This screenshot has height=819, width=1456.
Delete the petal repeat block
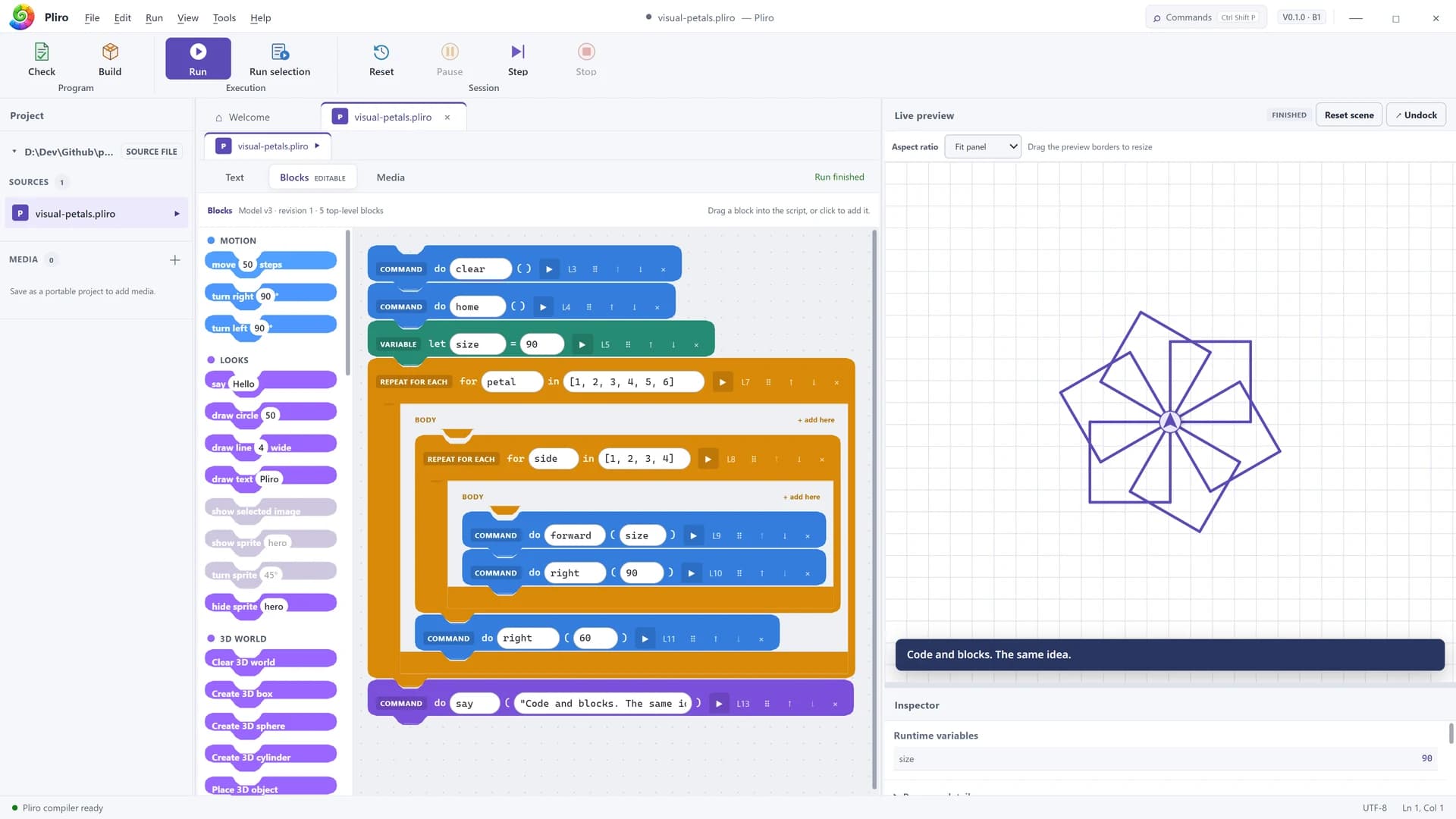tap(836, 382)
